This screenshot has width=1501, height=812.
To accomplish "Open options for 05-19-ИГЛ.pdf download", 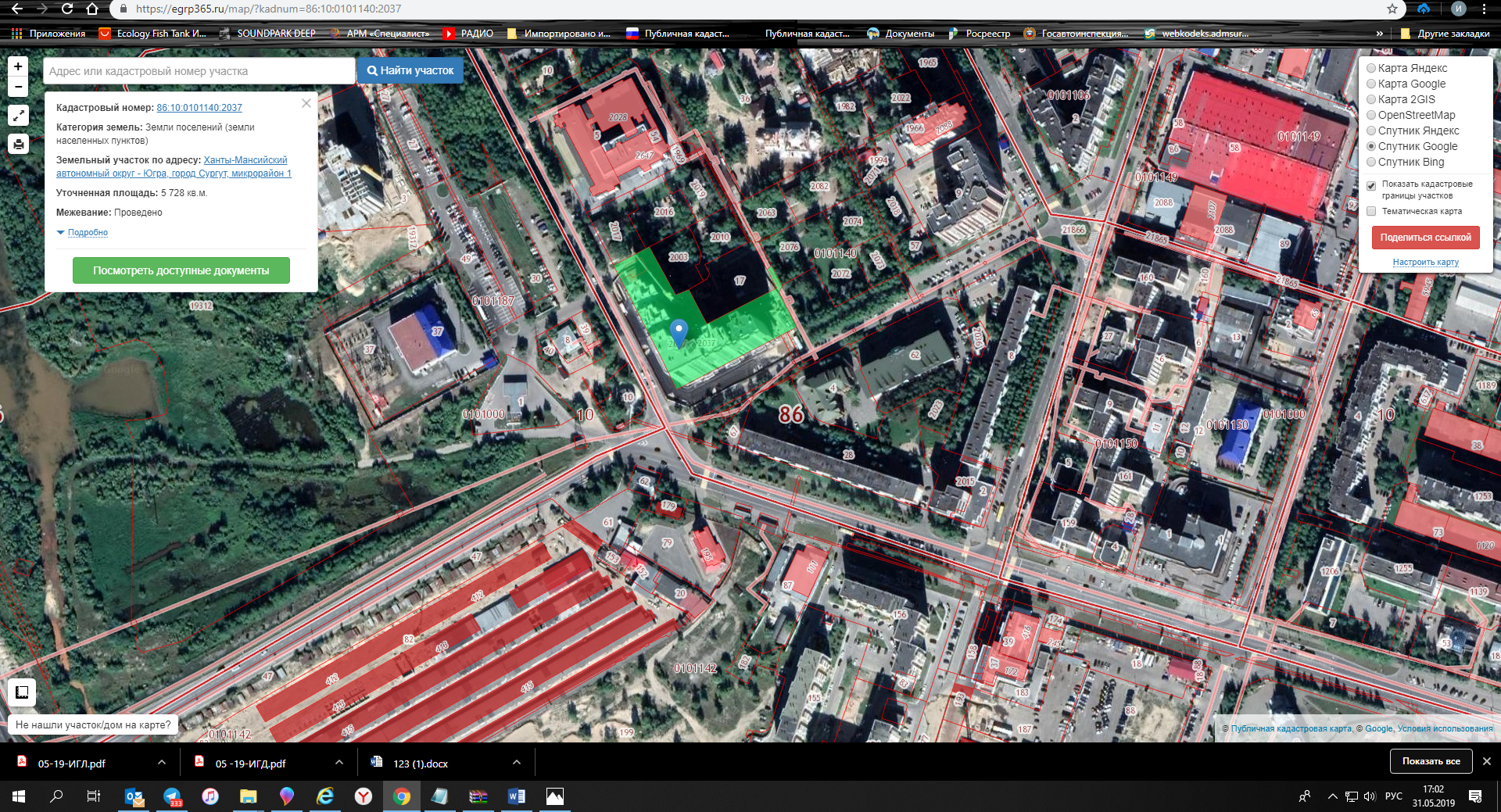I will [x=161, y=762].
